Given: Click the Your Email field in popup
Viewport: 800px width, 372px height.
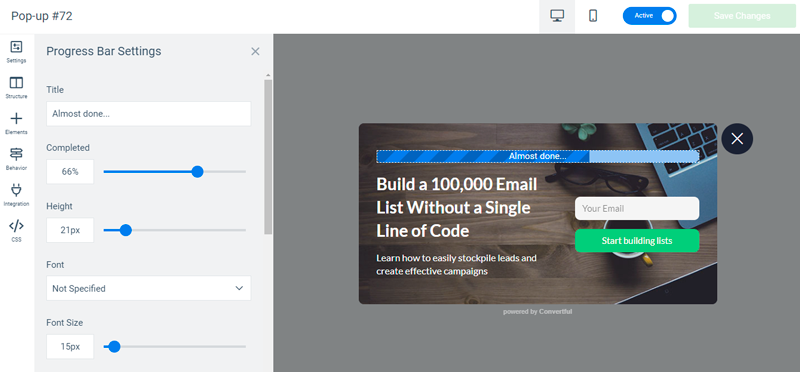Looking at the screenshot, I should [x=637, y=208].
